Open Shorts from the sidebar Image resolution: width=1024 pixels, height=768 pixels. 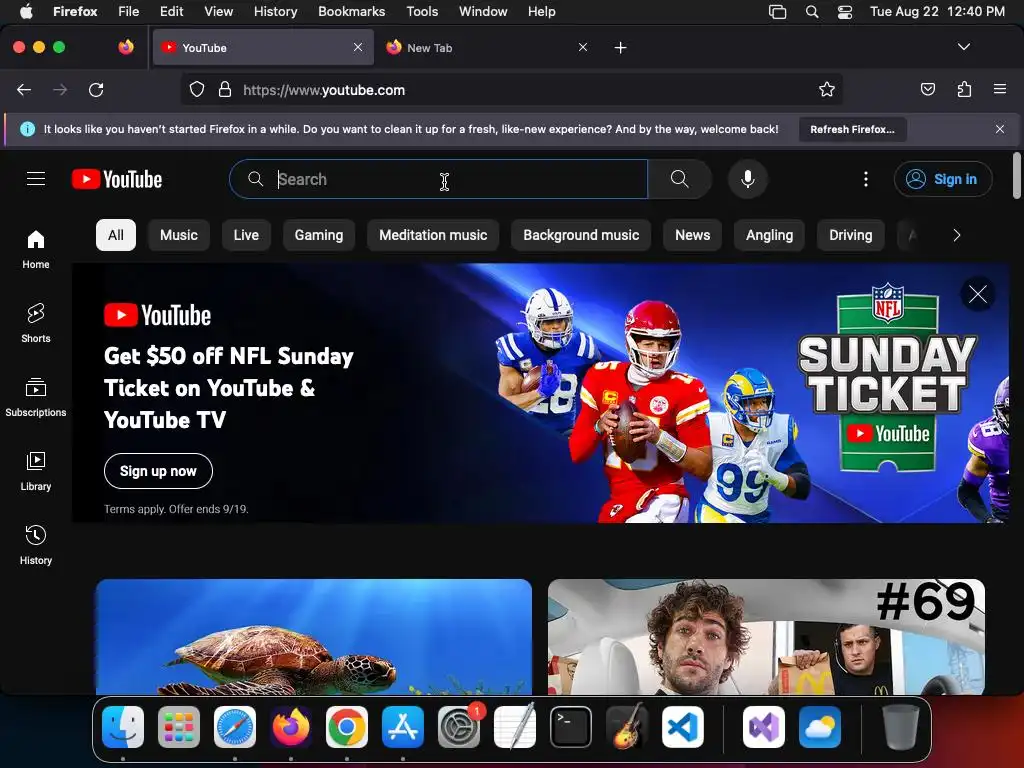coord(36,323)
